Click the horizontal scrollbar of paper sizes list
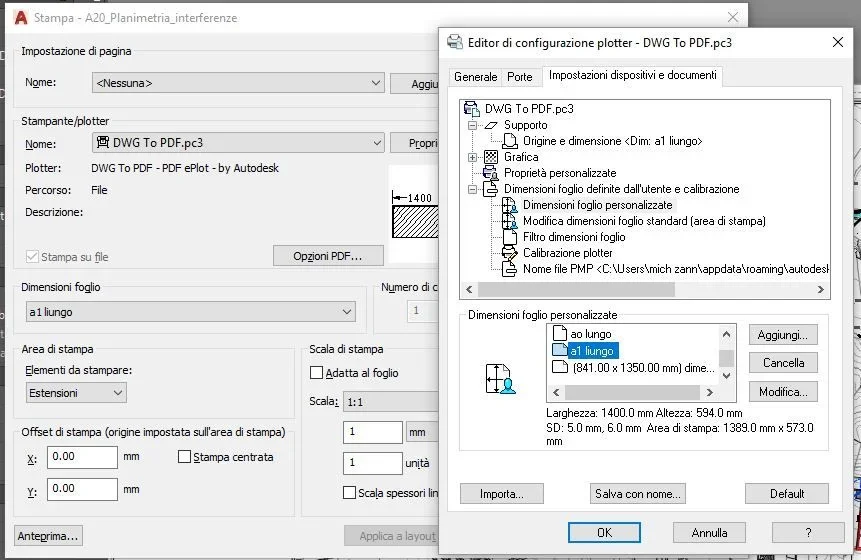861x560 pixels. (x=632, y=392)
